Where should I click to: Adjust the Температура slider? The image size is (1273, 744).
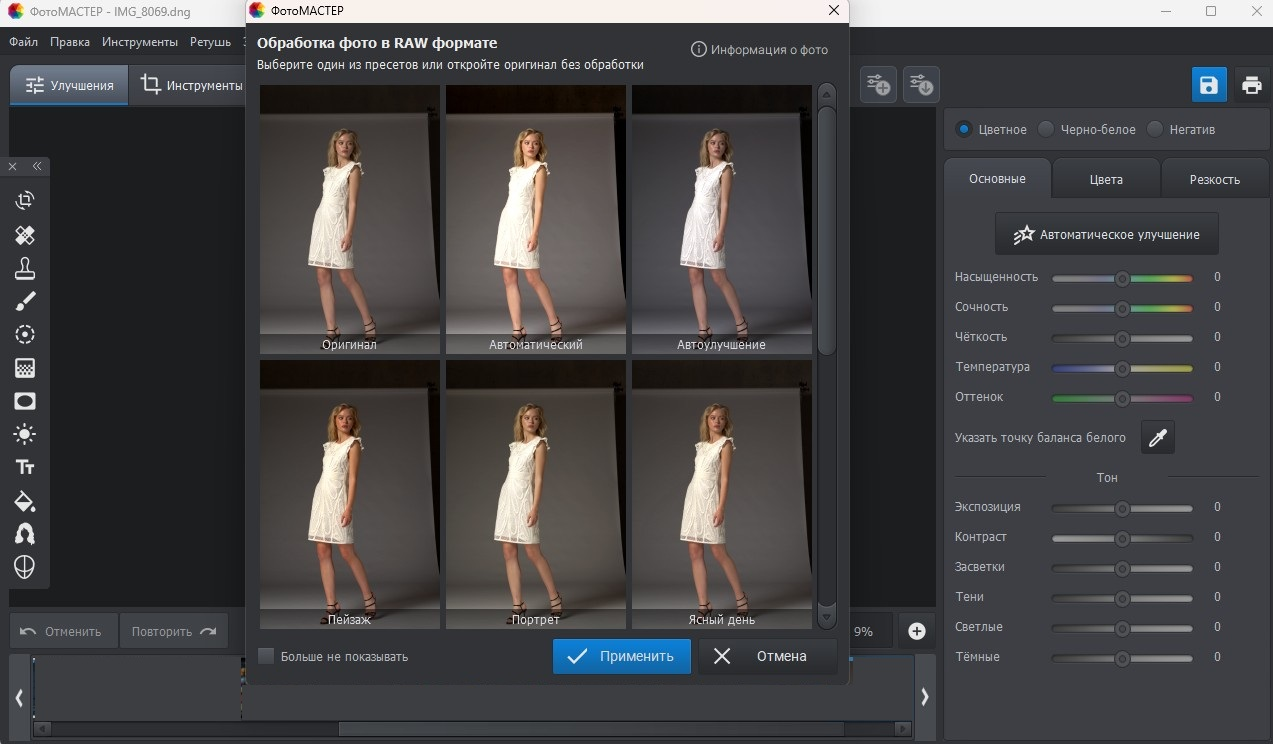1122,368
